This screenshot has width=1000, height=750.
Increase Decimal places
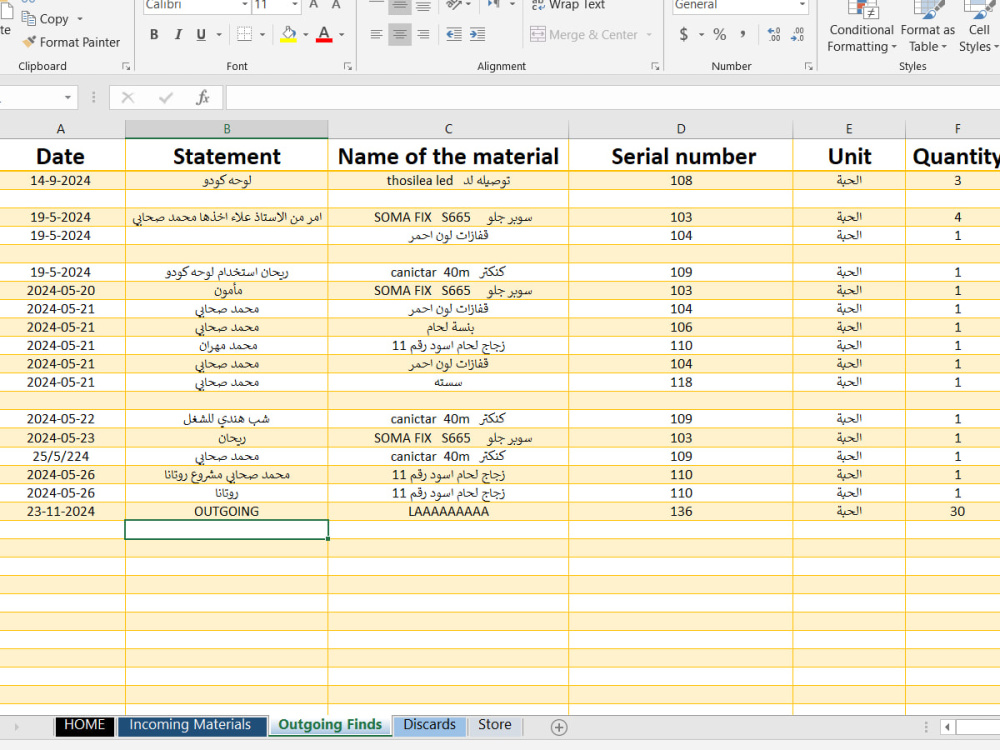pos(774,34)
